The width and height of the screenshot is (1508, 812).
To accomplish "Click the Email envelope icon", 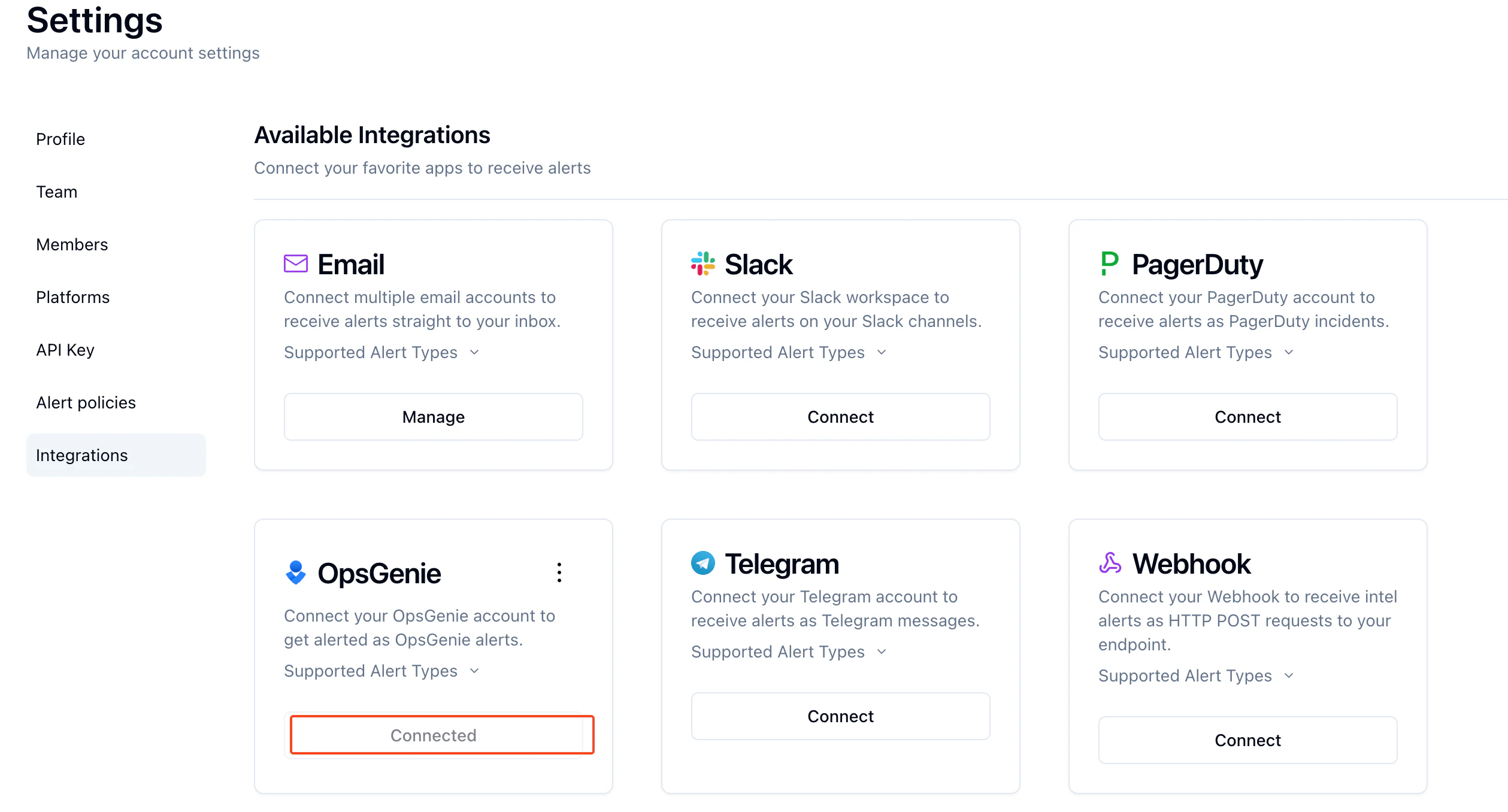I will tap(295, 263).
